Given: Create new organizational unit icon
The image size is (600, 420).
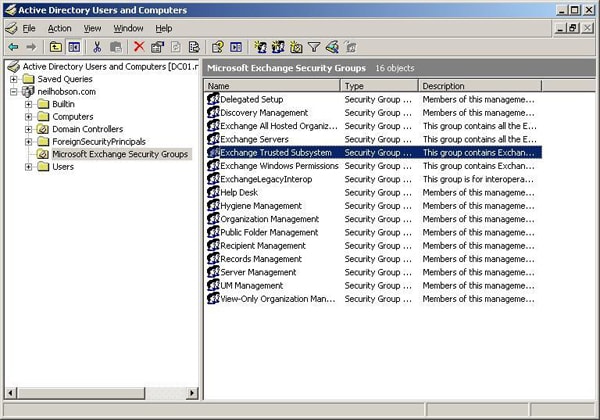Looking at the screenshot, I should (296, 47).
